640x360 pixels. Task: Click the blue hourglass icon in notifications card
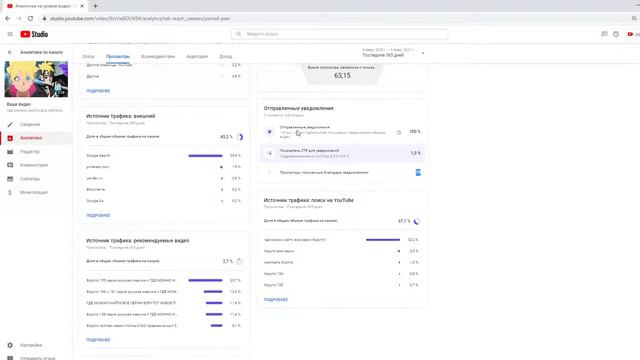coord(418,173)
